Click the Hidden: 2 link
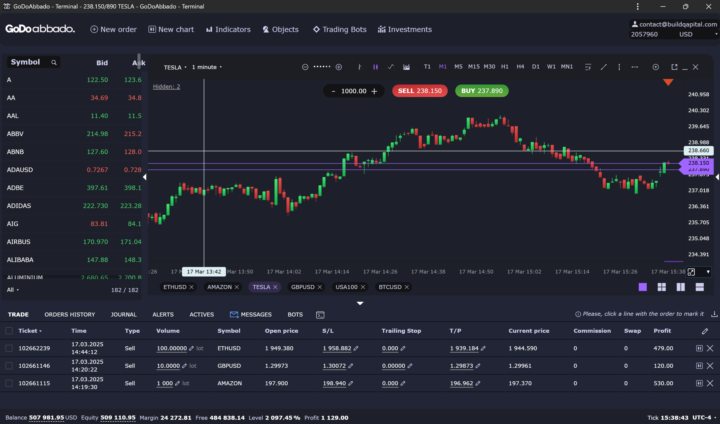 [166, 87]
